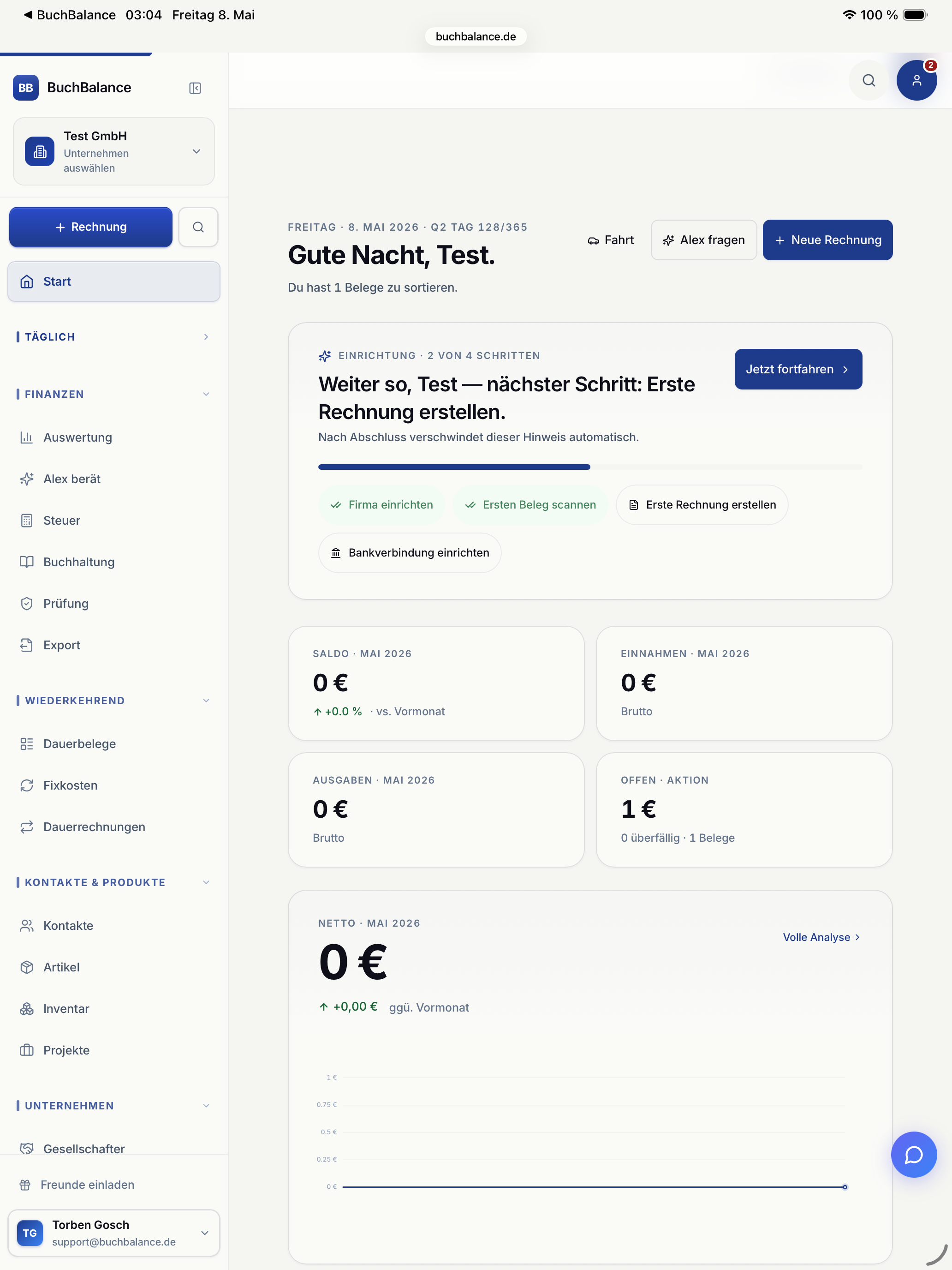Click the text '0 überfällig · 1 Belege'
Viewport: 952px width, 1270px height.
click(x=678, y=838)
